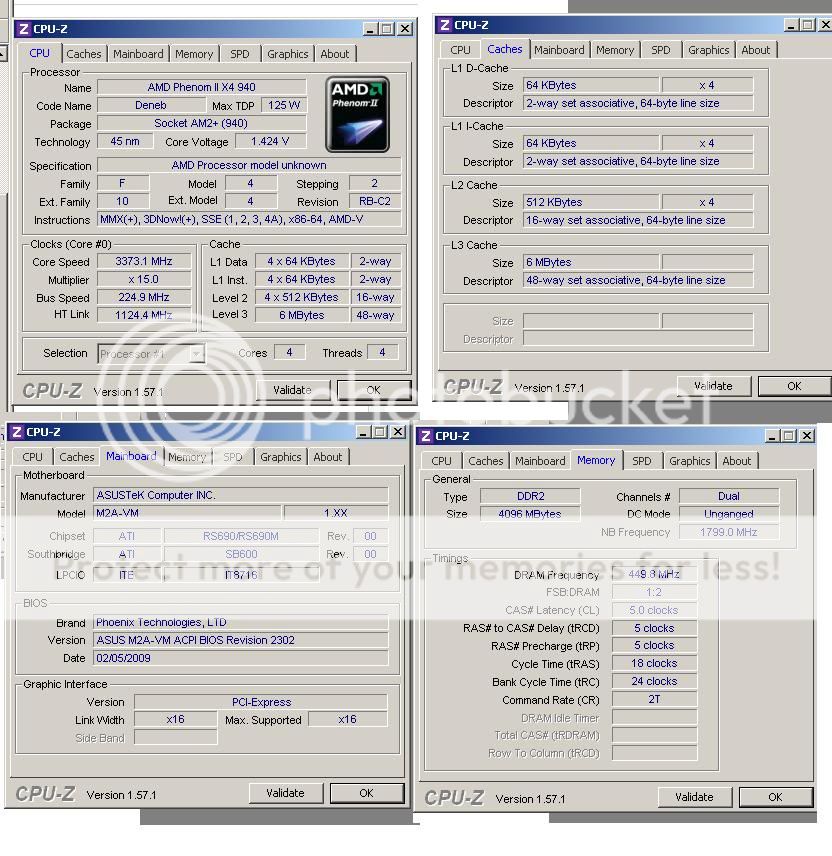Click the core speed value "3373.1 MHz"
The image size is (832, 856).
click(x=144, y=261)
